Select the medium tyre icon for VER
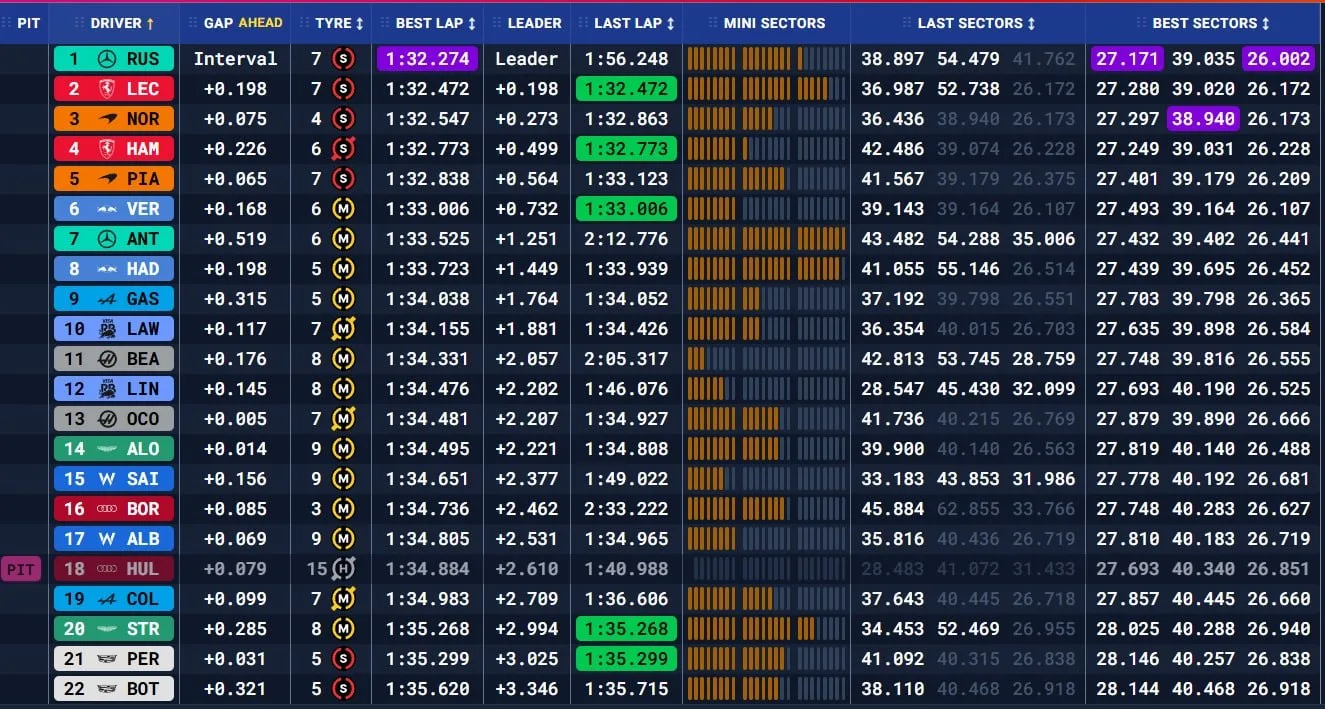This screenshot has width=1325, height=709. 343,209
